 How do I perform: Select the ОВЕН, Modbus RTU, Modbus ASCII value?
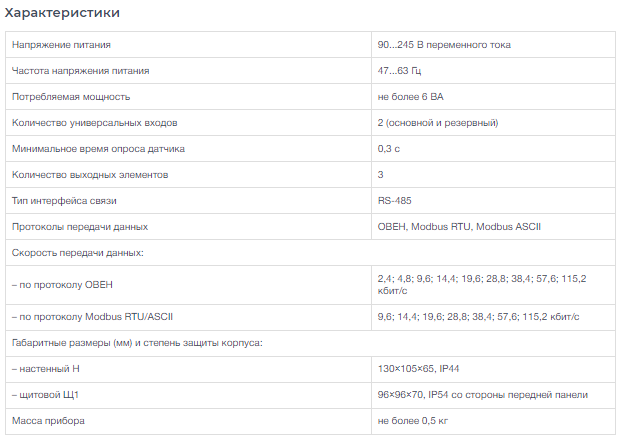459,227
